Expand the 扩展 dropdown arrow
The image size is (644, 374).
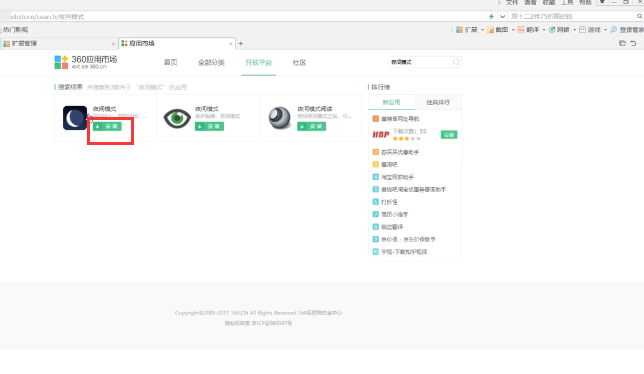point(482,30)
